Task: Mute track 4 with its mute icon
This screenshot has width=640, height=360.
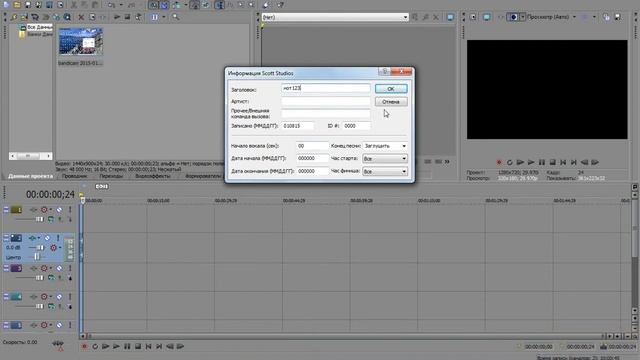Action: (x=59, y=297)
